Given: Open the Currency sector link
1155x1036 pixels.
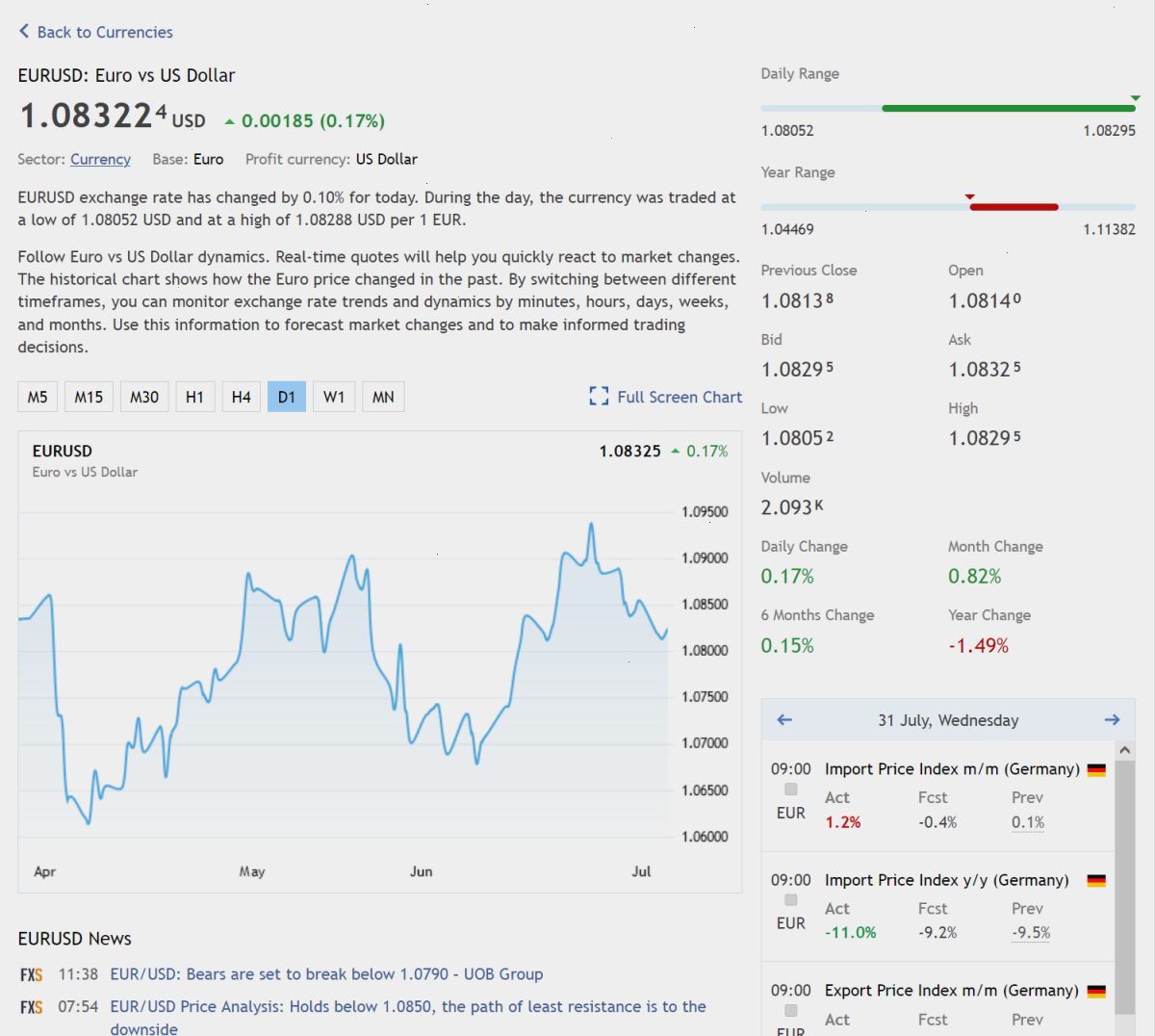Looking at the screenshot, I should 100,160.
